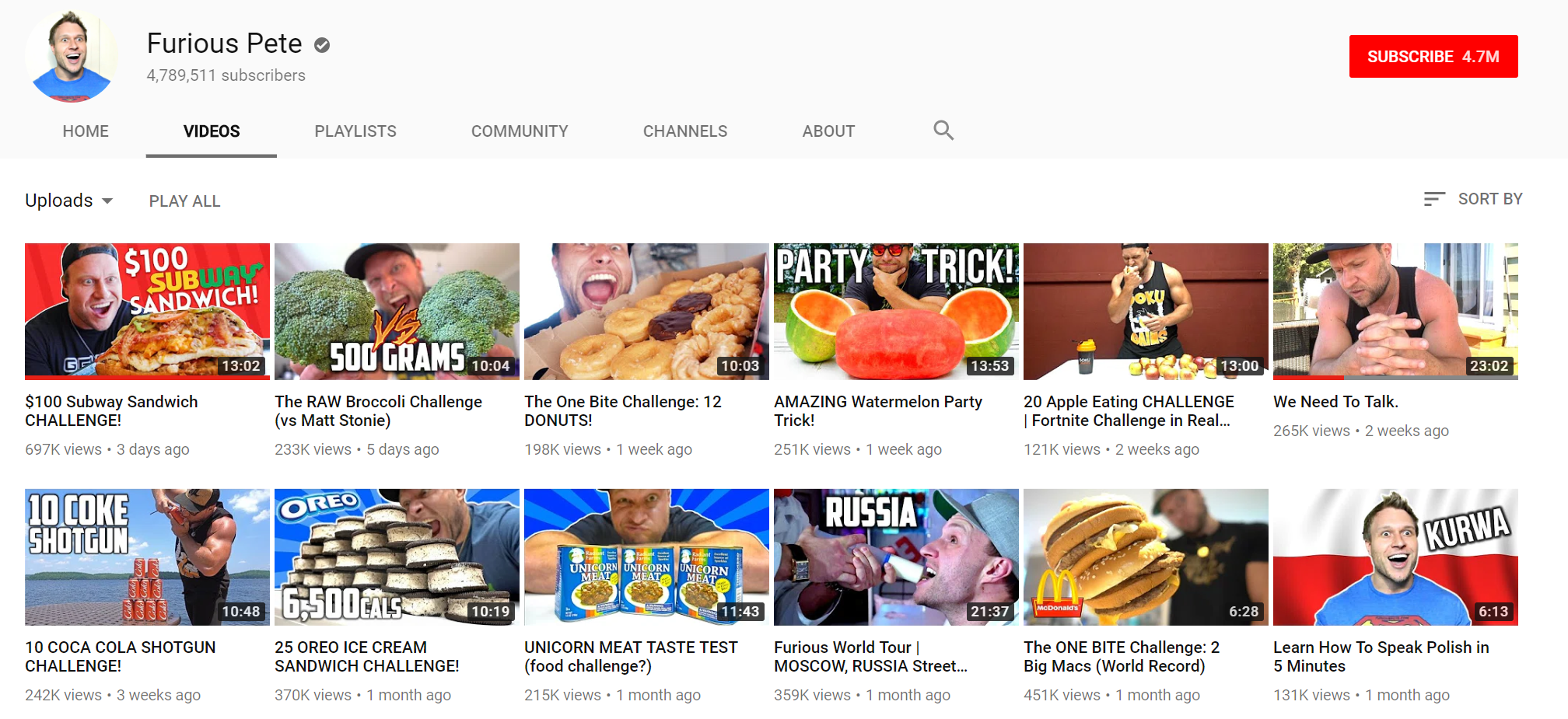Open the Learn How To Speak Polish link
This screenshot has height=719, width=1568.
(x=1381, y=657)
